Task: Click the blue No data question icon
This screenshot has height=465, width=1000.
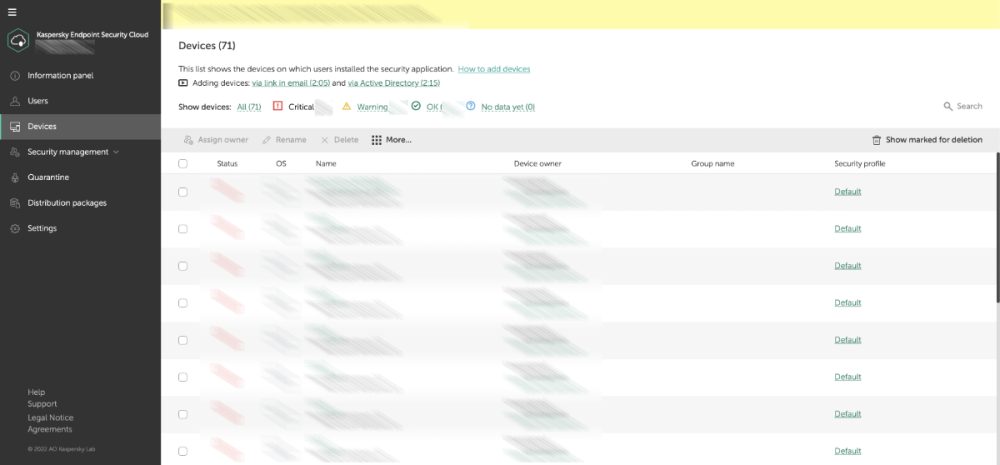Action: coord(471,106)
